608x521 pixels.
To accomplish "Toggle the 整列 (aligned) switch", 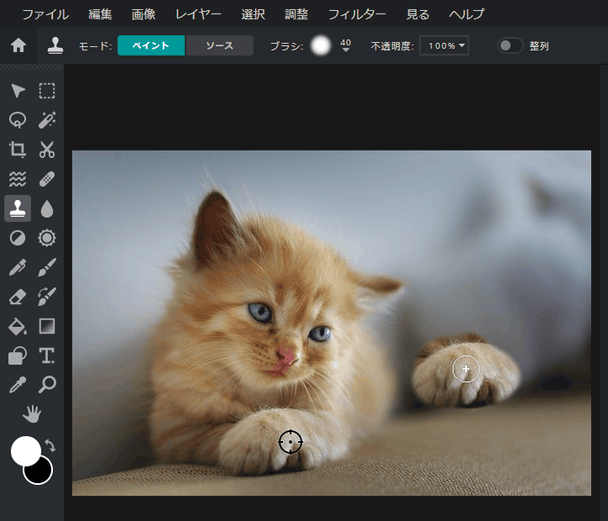I will coord(510,46).
